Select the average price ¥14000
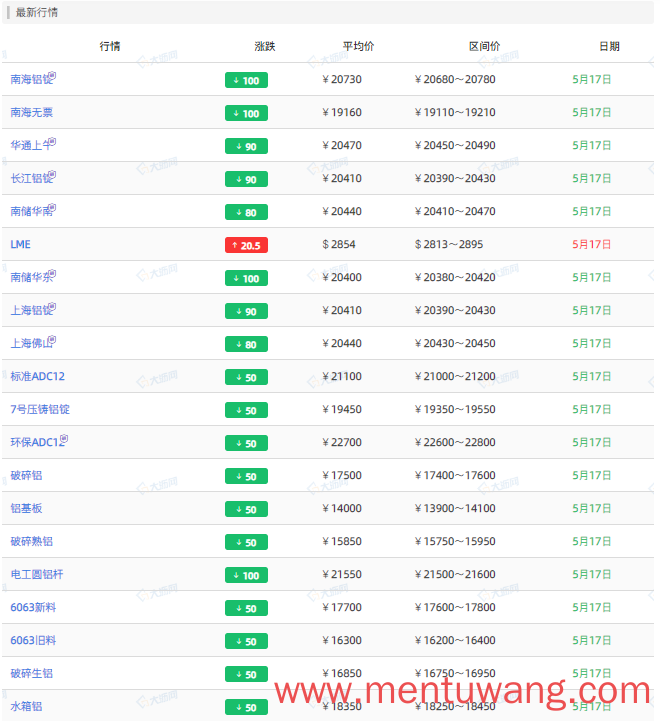Image resolution: width=660 pixels, height=721 pixels. tap(342, 508)
